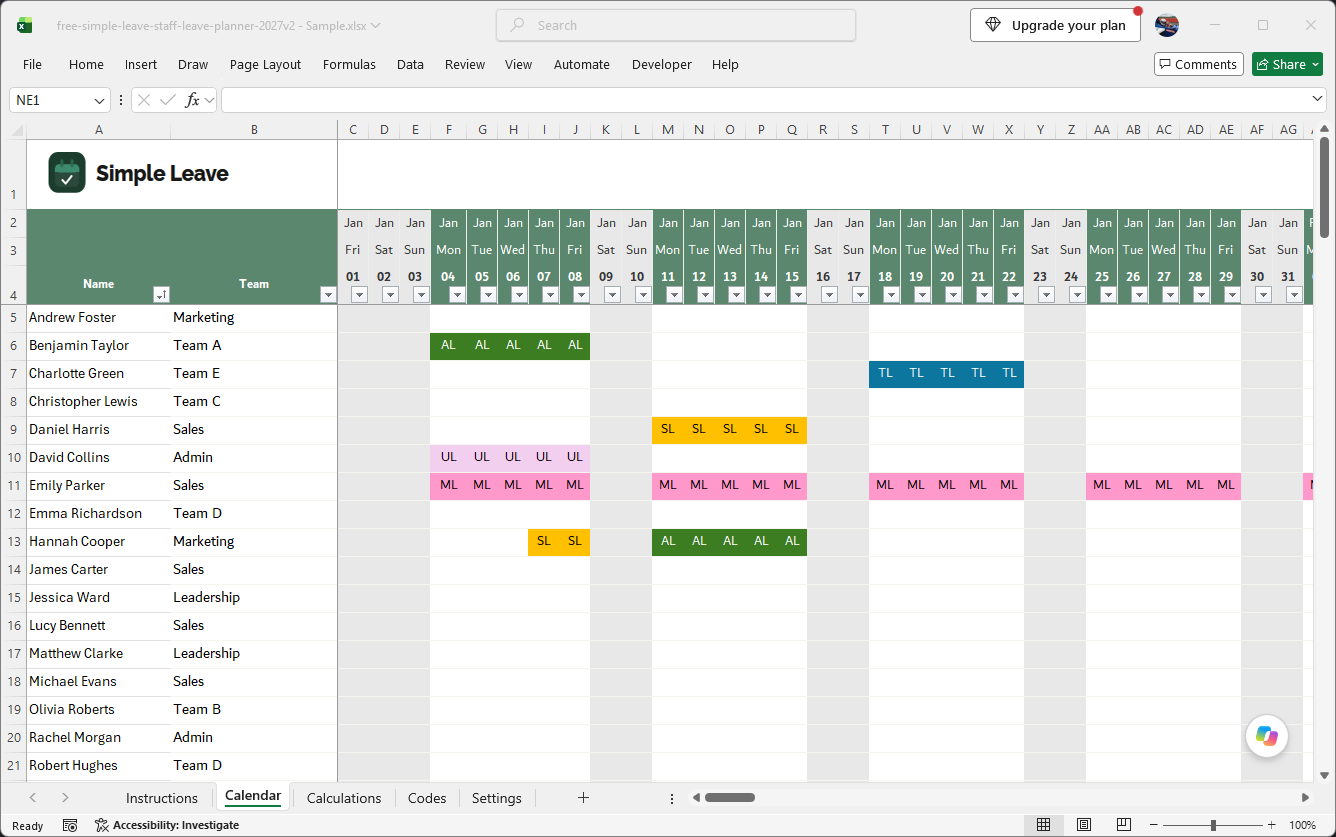Viewport: 1336px width, 837px height.
Task: Open the Formulas ribbon tab
Action: point(349,64)
